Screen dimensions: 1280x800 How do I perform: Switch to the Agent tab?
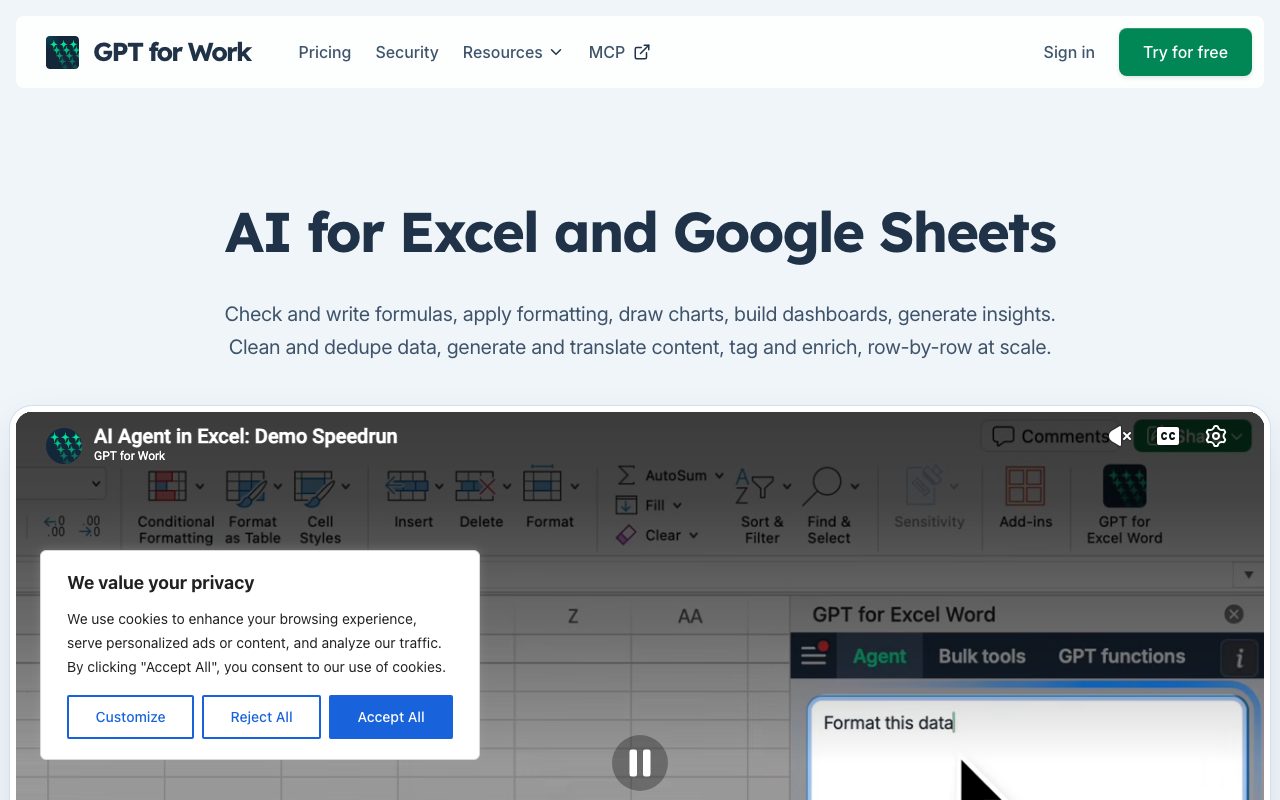click(879, 656)
